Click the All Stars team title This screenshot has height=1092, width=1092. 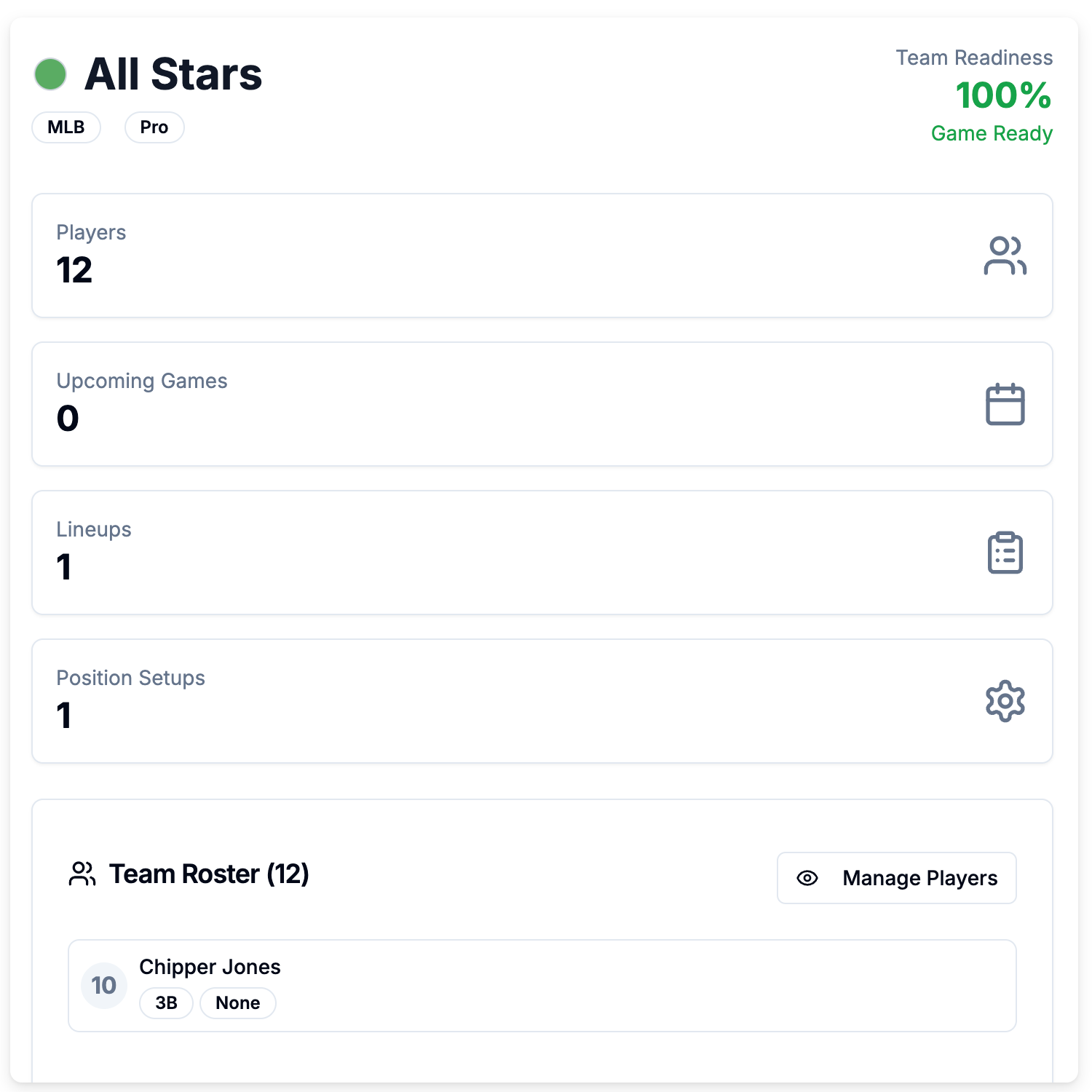[173, 74]
